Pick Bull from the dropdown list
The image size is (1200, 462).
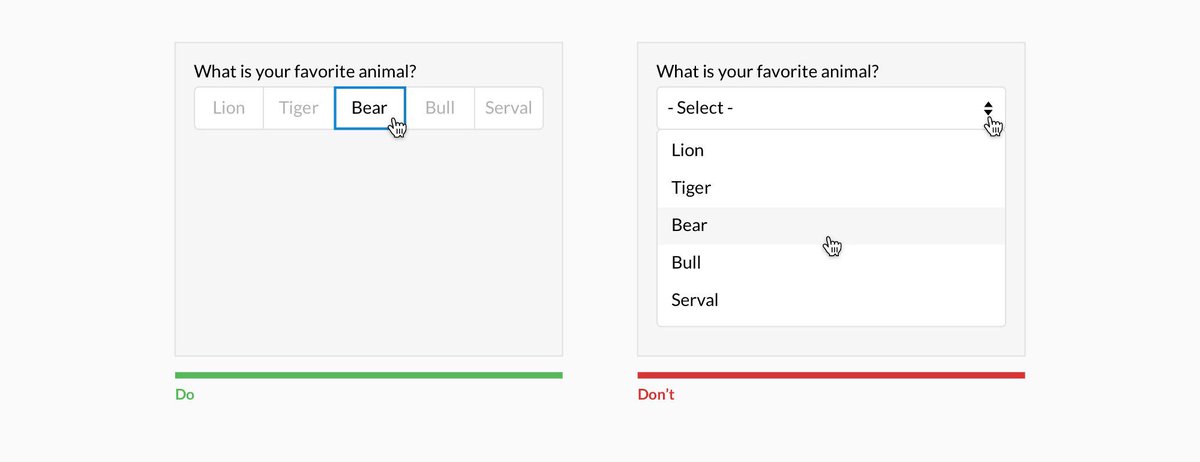[686, 263]
